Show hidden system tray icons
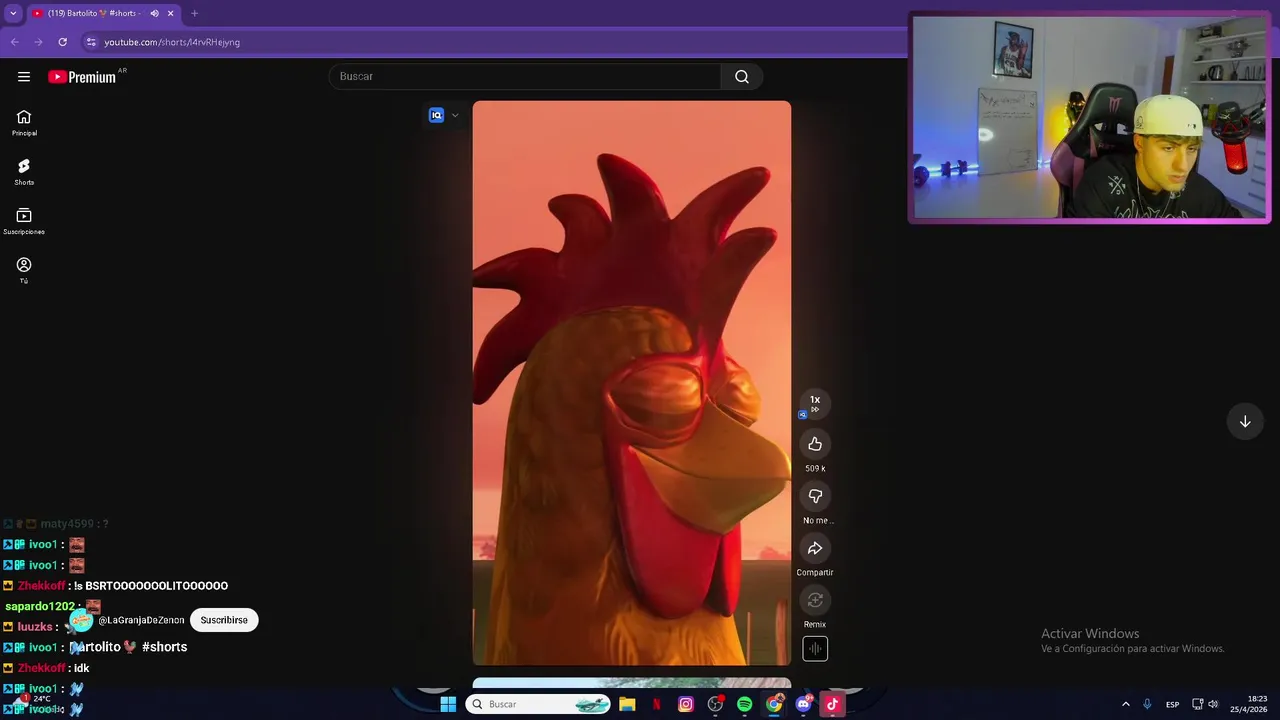The width and height of the screenshot is (1280, 720). 1126,704
